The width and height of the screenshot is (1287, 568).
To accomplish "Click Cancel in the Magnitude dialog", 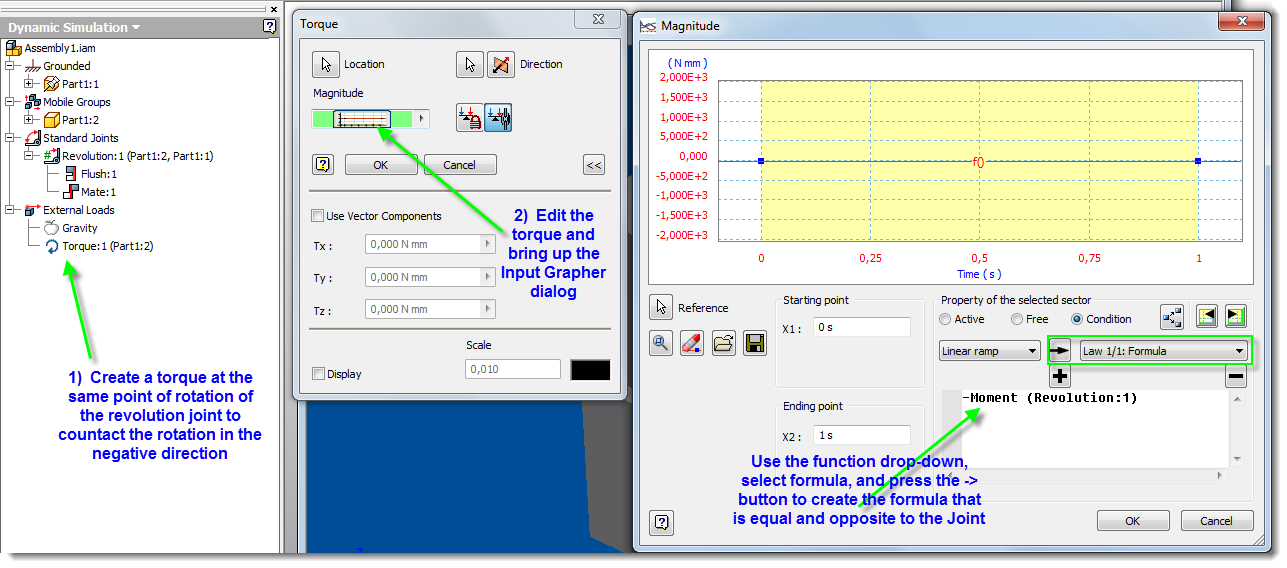I will coord(1217,521).
